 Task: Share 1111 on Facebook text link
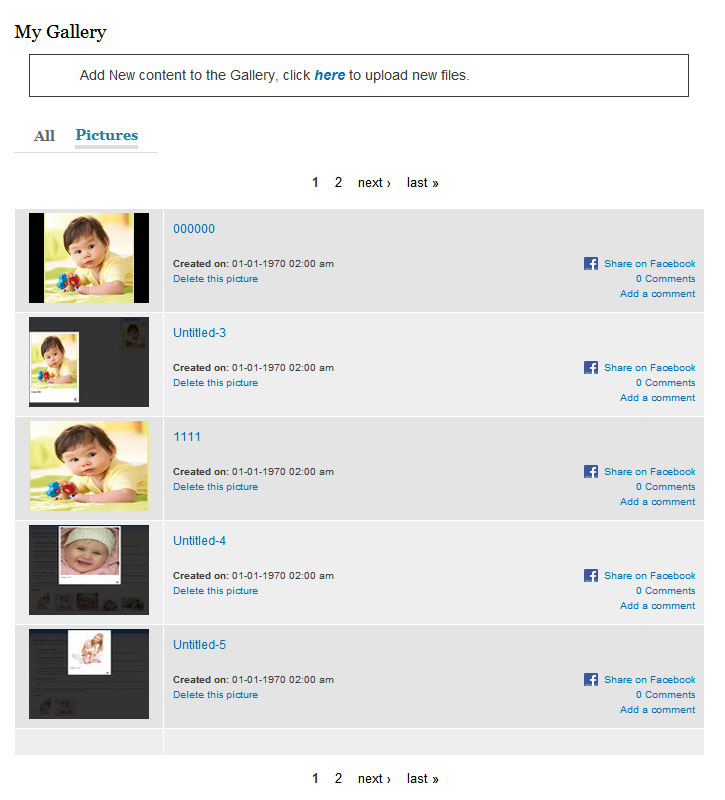click(649, 472)
